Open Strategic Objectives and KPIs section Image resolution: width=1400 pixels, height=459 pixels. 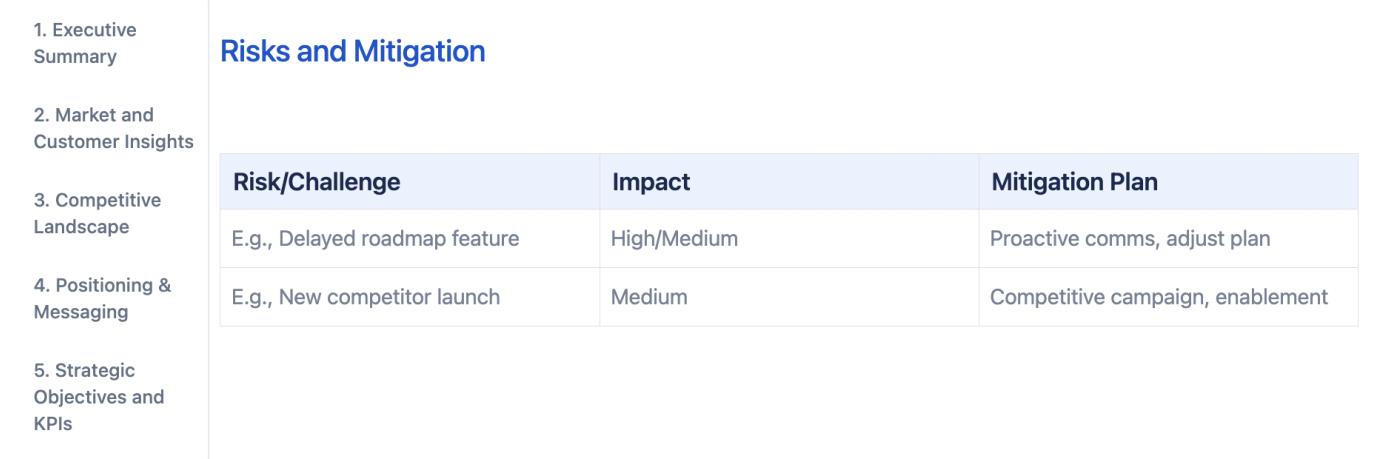[99, 396]
